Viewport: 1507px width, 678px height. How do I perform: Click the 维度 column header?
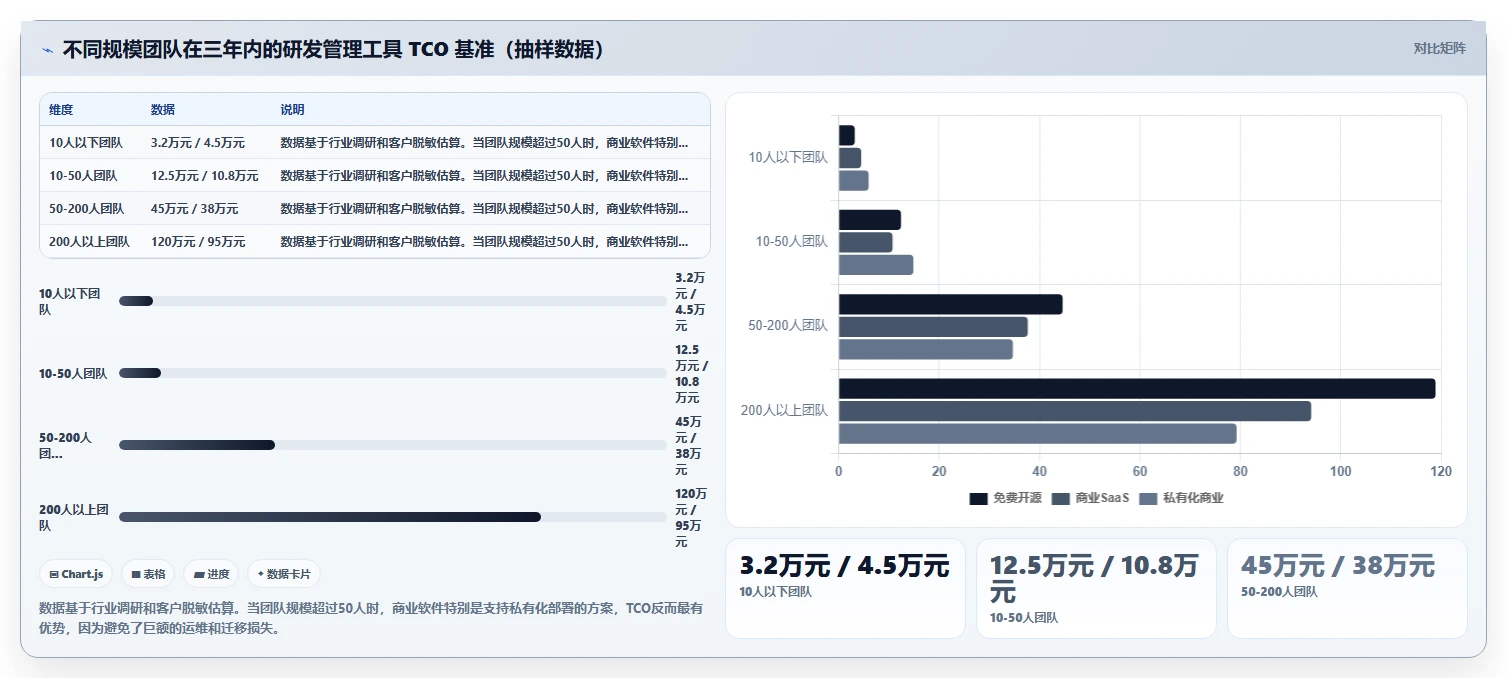61,110
